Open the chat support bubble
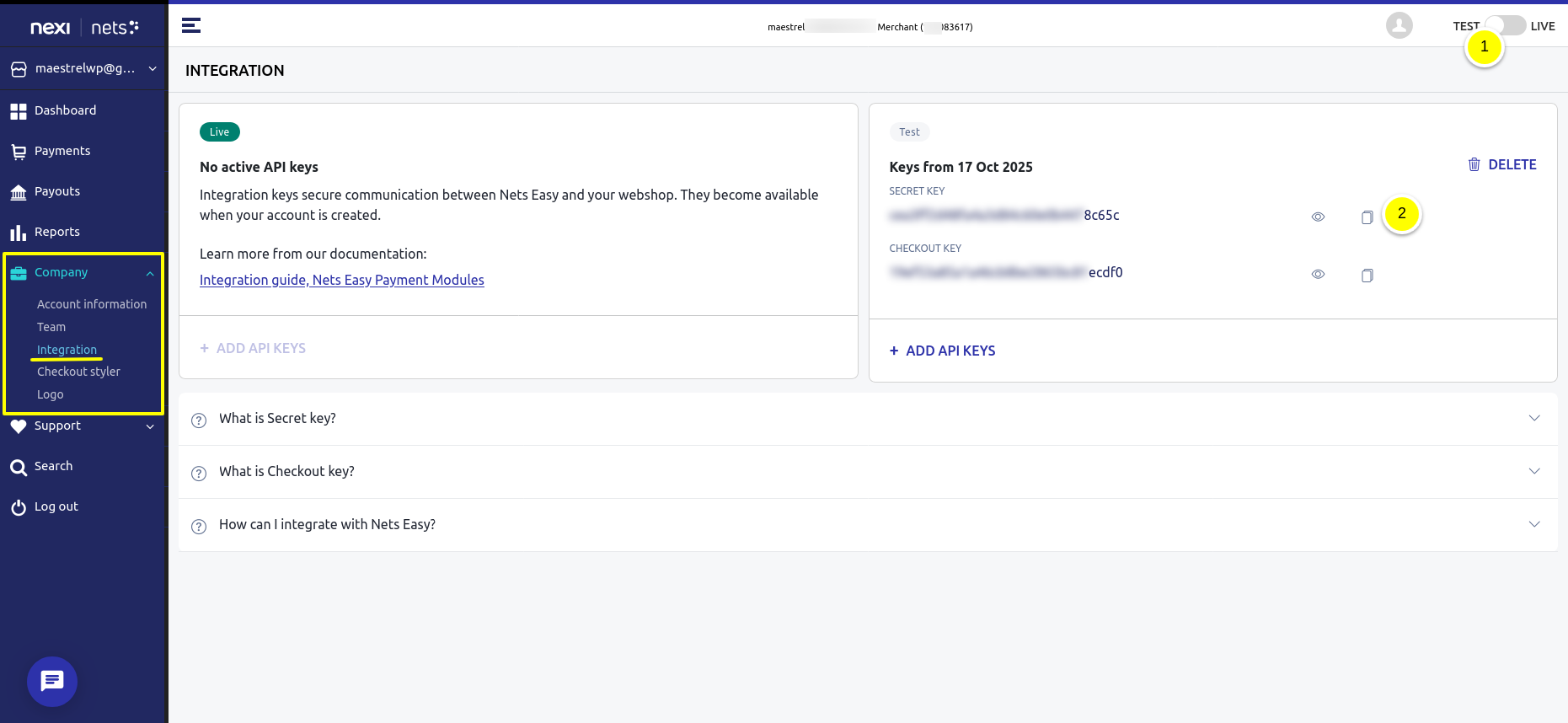Image resolution: width=1568 pixels, height=723 pixels. coord(52,681)
